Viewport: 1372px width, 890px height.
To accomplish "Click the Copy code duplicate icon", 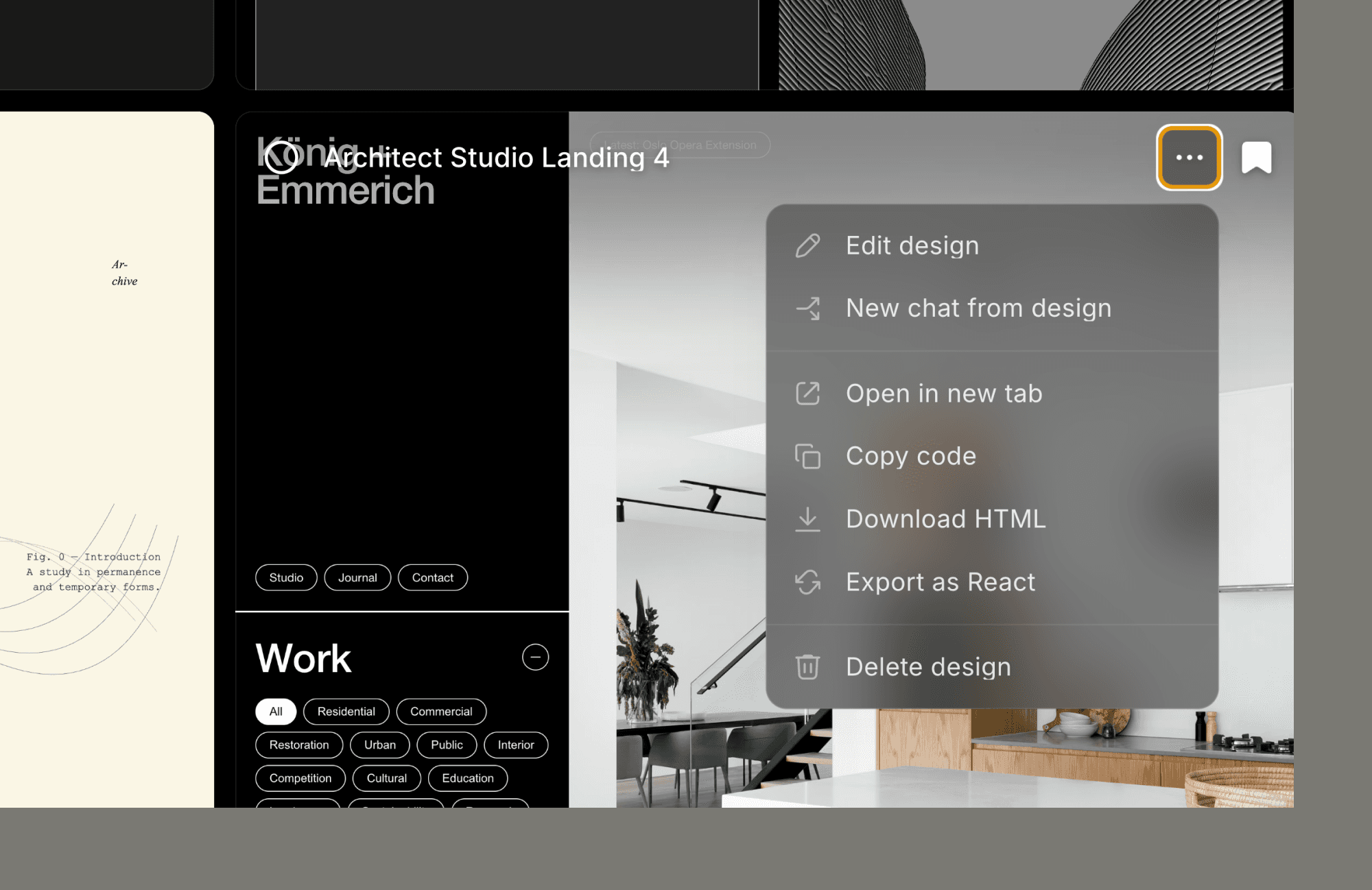I will point(807,457).
